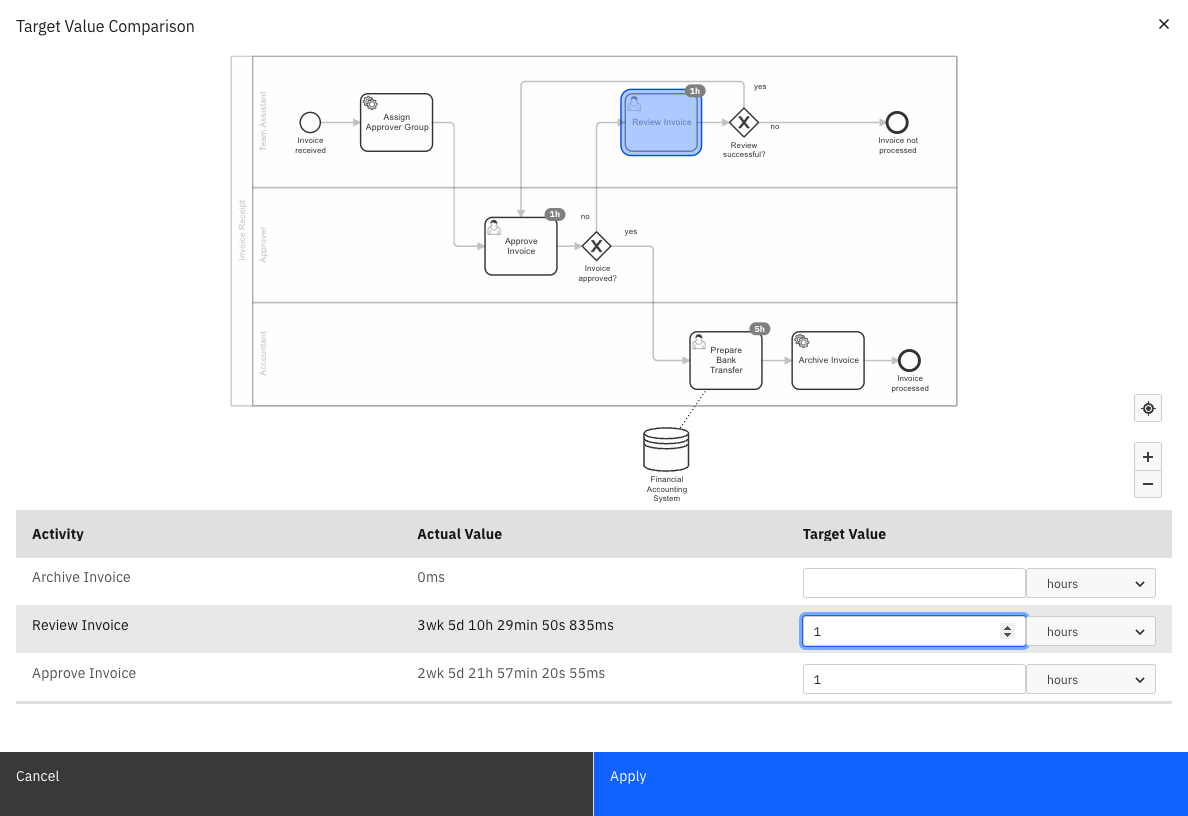Click the reset diagram viewport icon
Screen dimensions: 1188x816
[1148, 408]
